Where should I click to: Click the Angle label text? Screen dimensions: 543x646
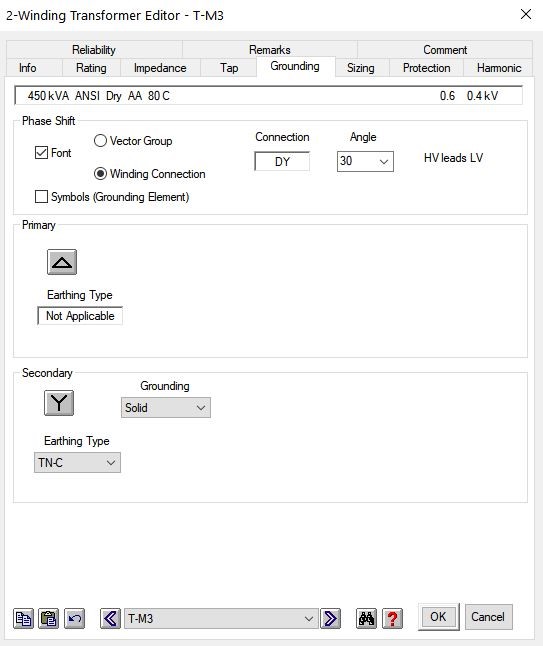point(363,137)
